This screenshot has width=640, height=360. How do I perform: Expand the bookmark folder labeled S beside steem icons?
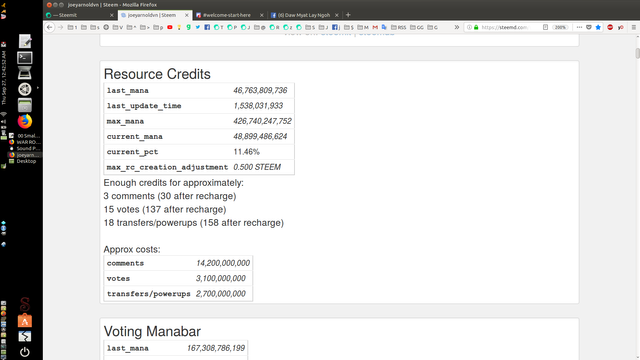point(310,27)
